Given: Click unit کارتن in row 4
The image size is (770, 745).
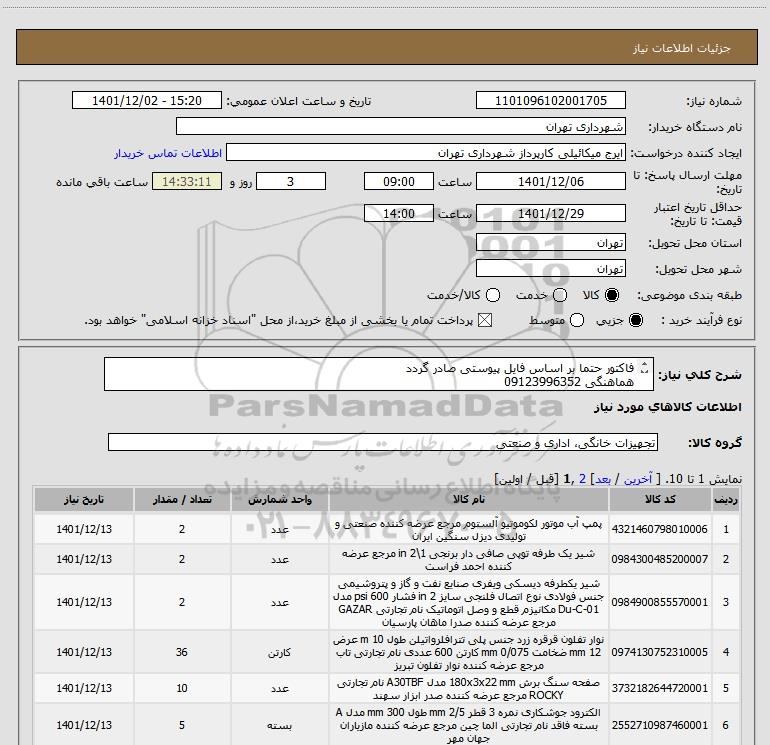Looking at the screenshot, I should (x=280, y=652).
